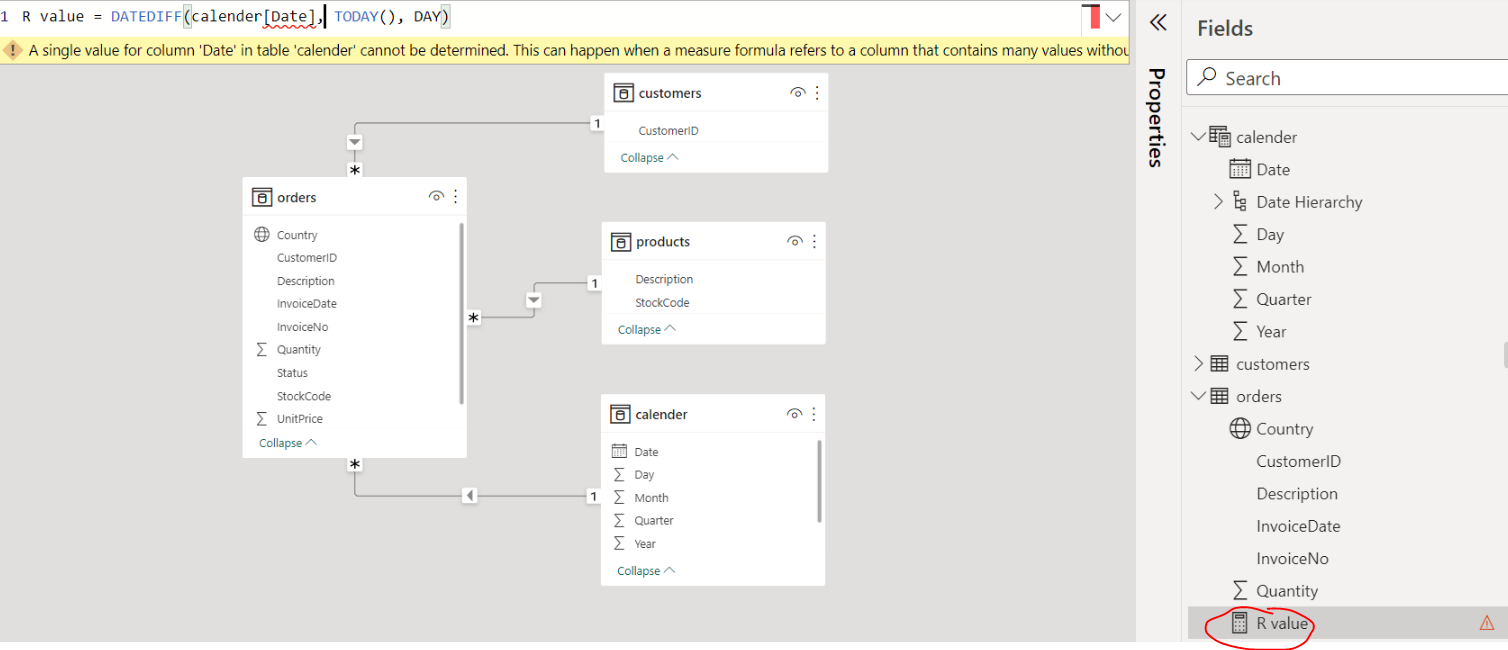Viewport: 1508px width, 650px height.
Task: Select Status column in orders card
Action: click(x=292, y=373)
